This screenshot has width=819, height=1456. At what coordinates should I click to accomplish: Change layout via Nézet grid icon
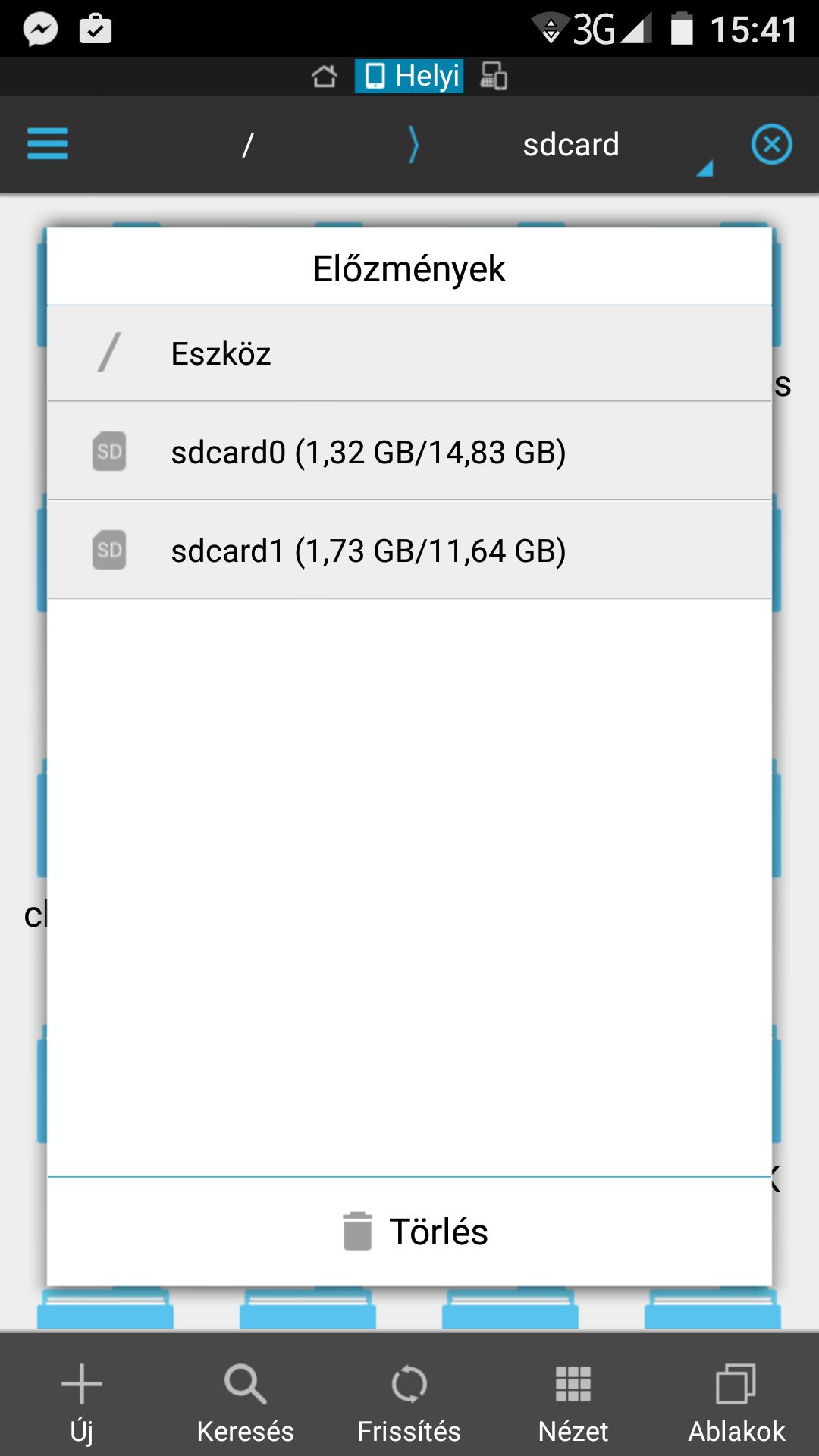pyautogui.click(x=573, y=1384)
